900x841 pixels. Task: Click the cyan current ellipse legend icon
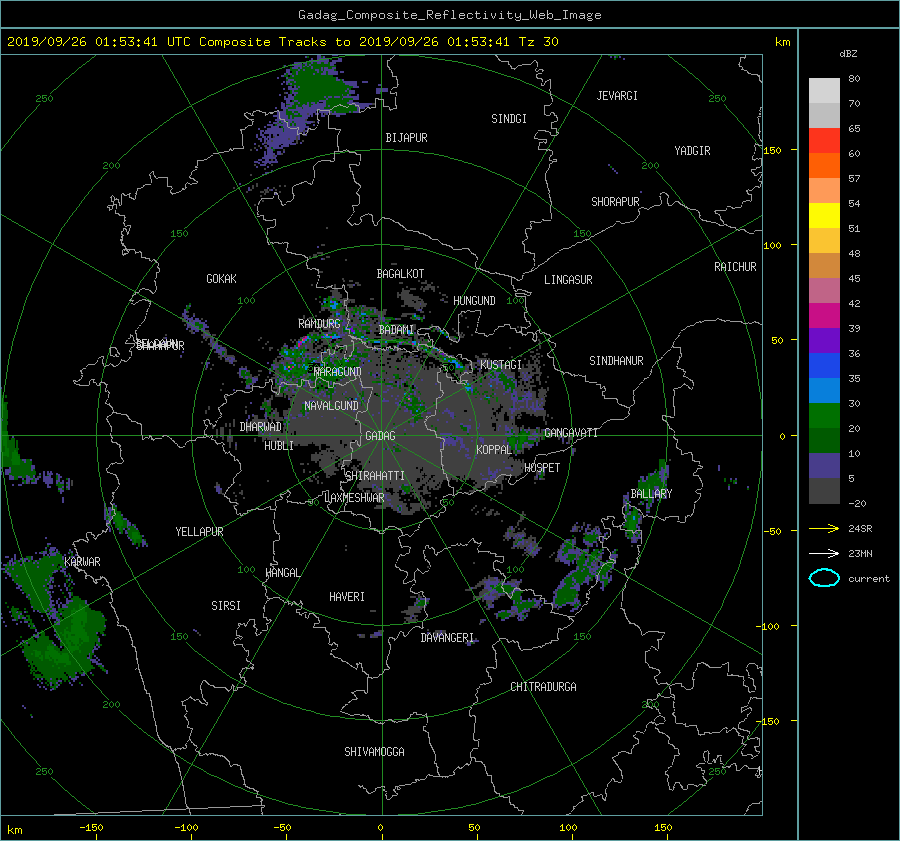[824, 578]
